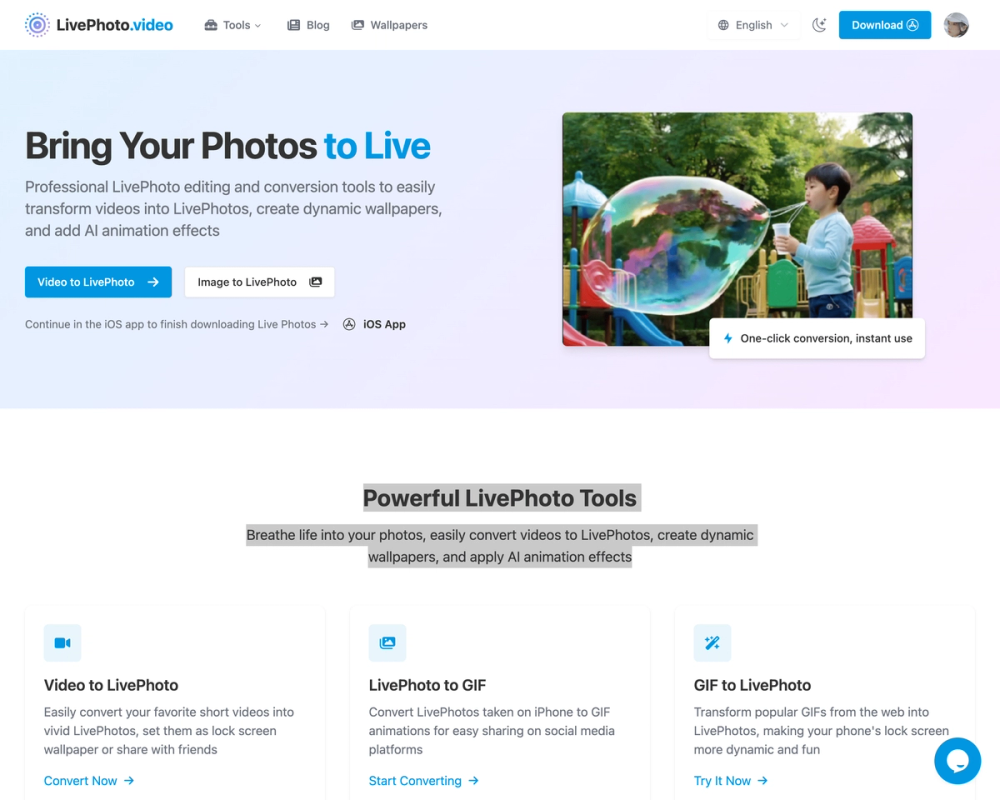This screenshot has width=1000, height=800.
Task: Open the English language selector
Action: [753, 25]
